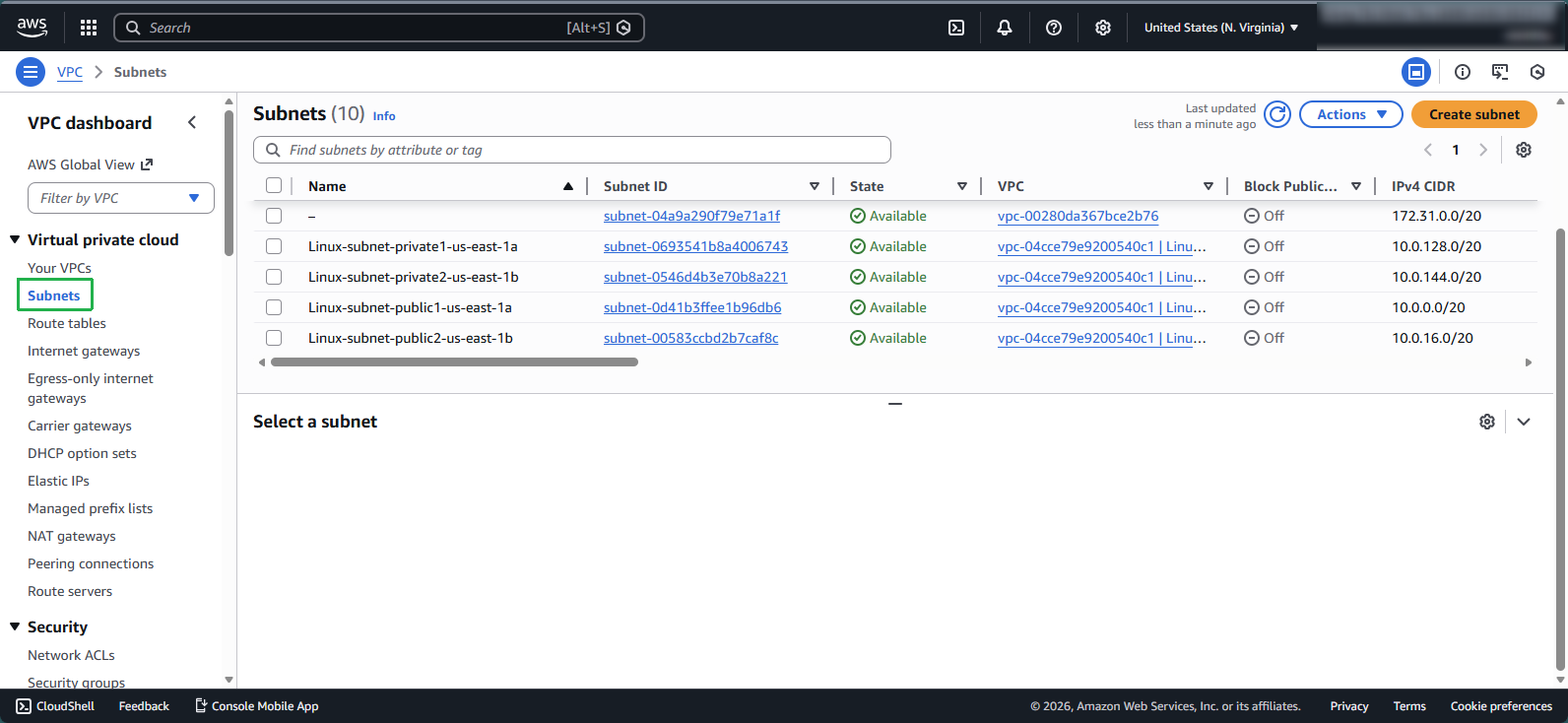Launch CloudShell from the top bar icon
Image resolution: width=1568 pixels, height=723 pixels.
pyautogui.click(x=956, y=28)
